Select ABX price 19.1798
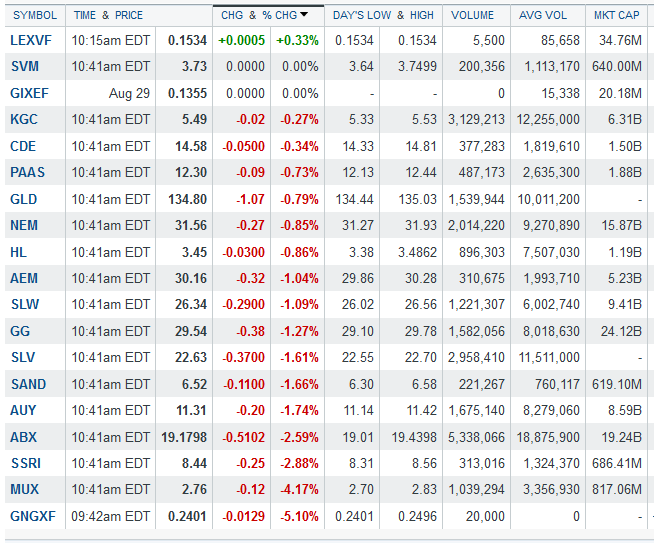Image resolution: width=654 pixels, height=546 pixels. tap(184, 437)
